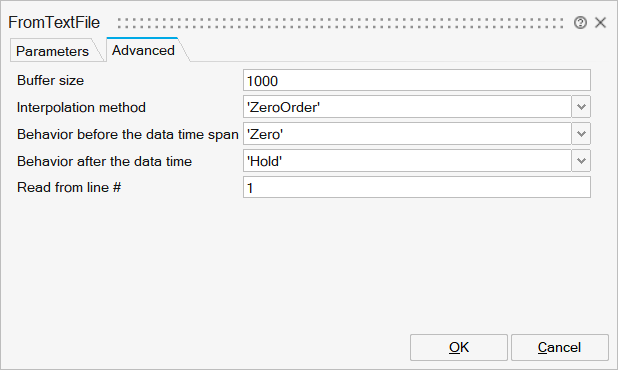Click the Read from line # label
Image resolution: width=618 pixels, height=370 pixels.
pyautogui.click(x=69, y=187)
